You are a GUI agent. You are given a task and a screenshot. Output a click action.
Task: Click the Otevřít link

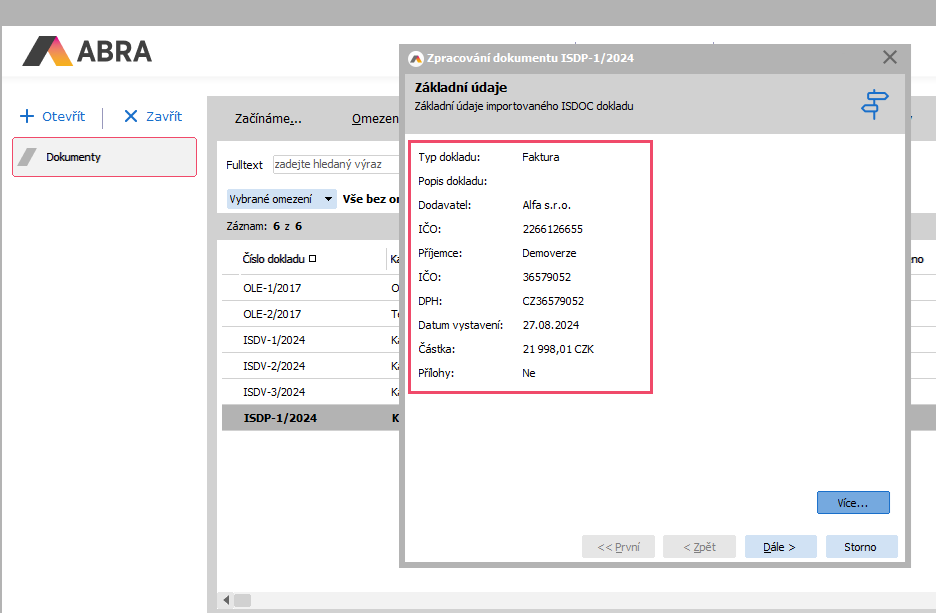63,116
